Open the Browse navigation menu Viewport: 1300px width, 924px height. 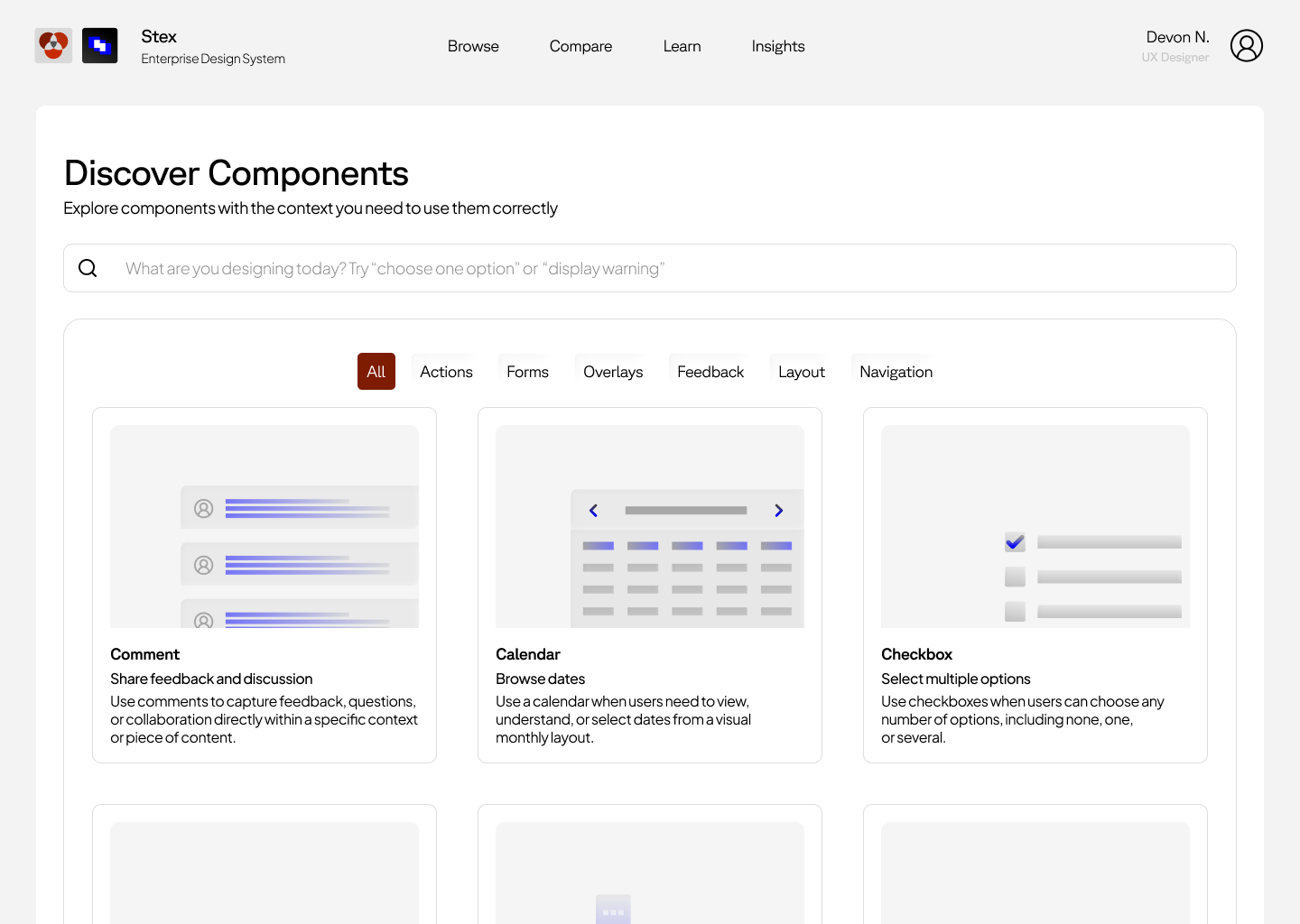click(x=473, y=46)
